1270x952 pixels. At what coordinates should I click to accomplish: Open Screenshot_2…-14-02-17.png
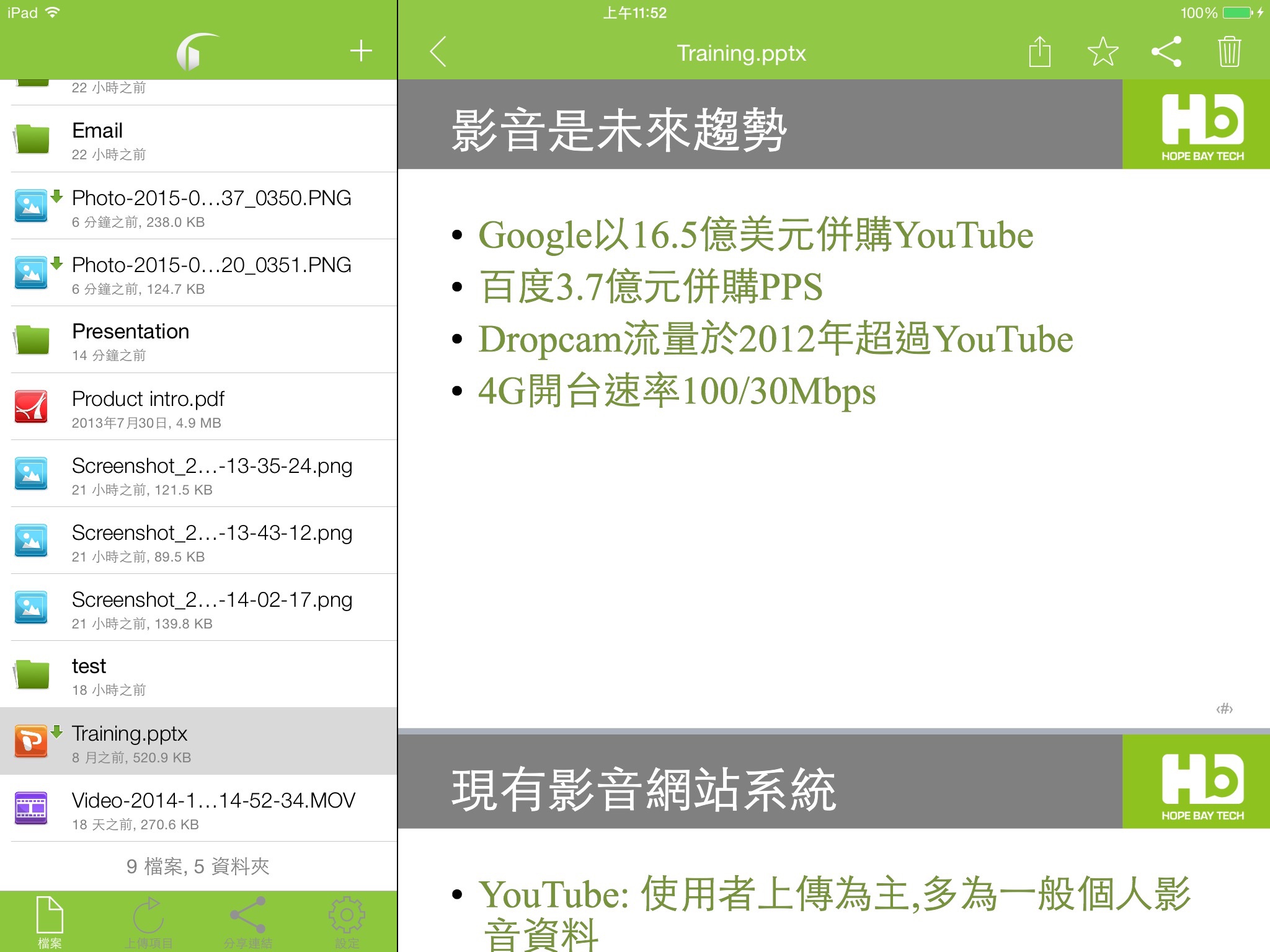198,607
